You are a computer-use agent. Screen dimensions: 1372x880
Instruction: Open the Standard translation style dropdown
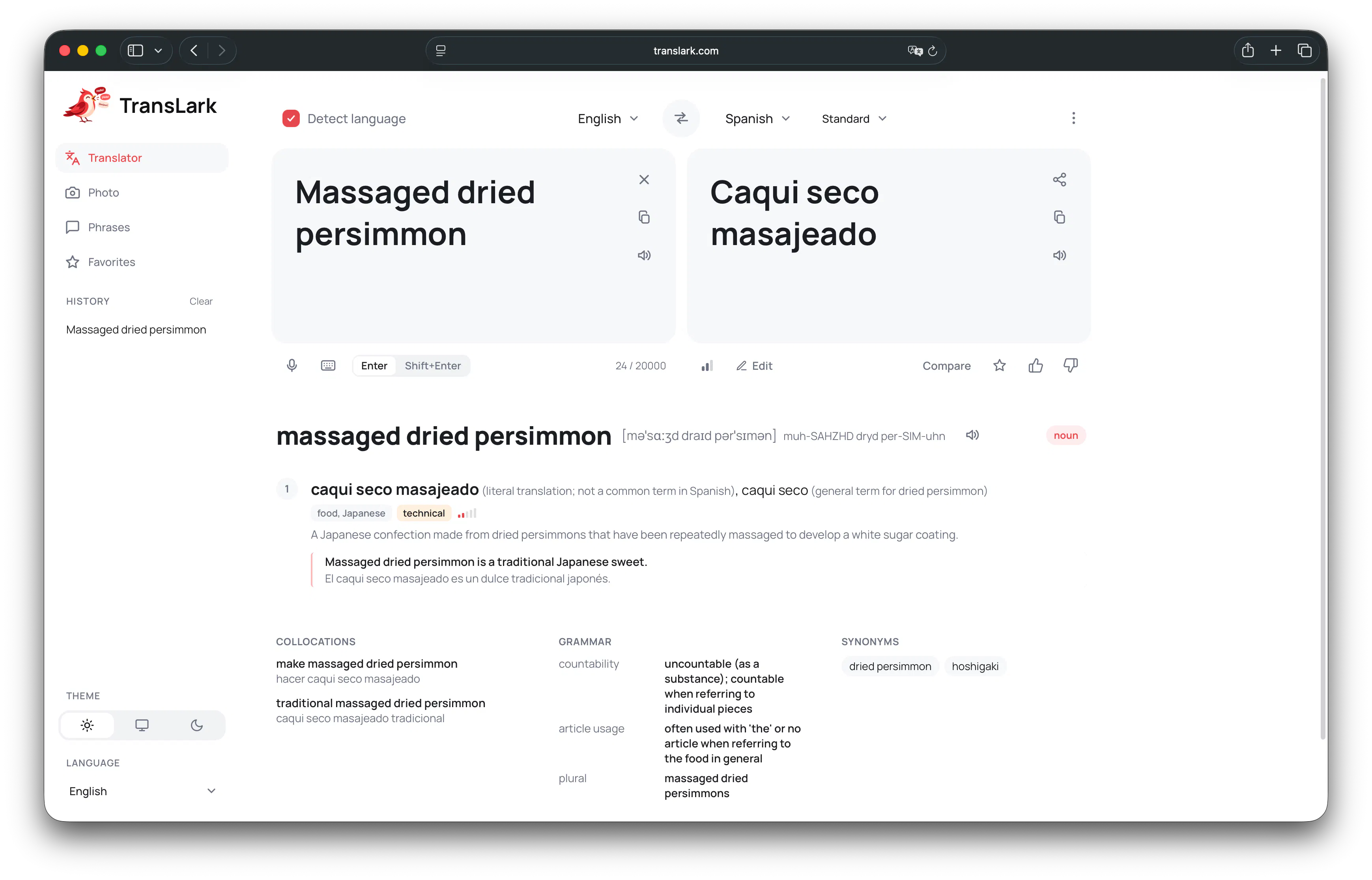[854, 118]
